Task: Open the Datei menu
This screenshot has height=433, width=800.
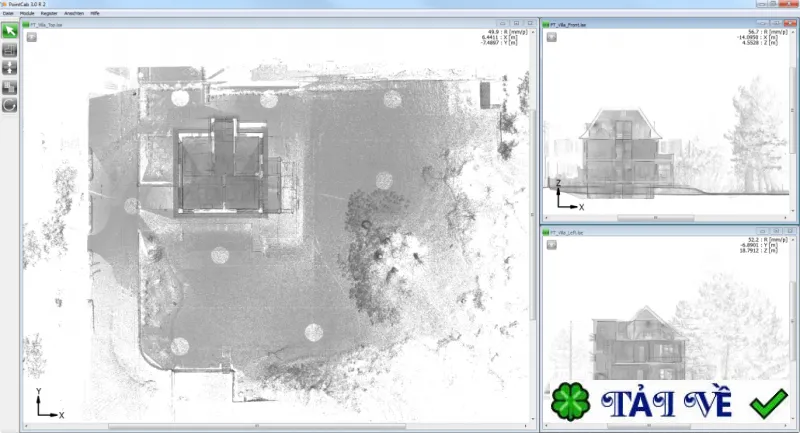Action: 8,13
